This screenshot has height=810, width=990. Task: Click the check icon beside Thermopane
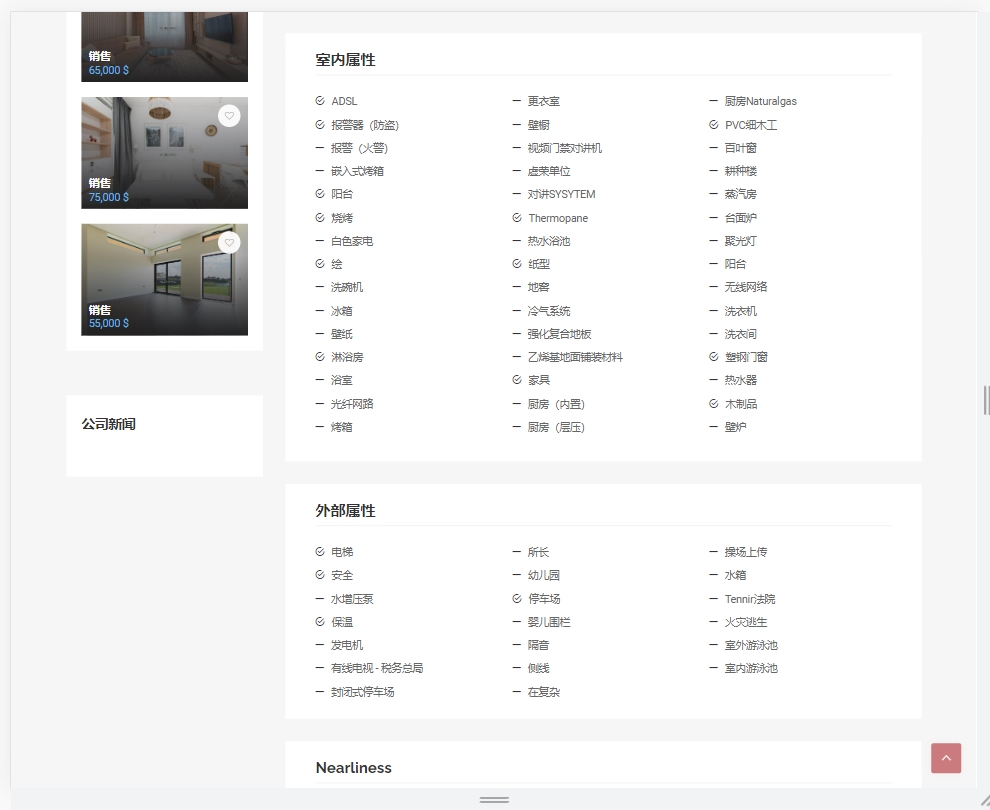click(517, 217)
